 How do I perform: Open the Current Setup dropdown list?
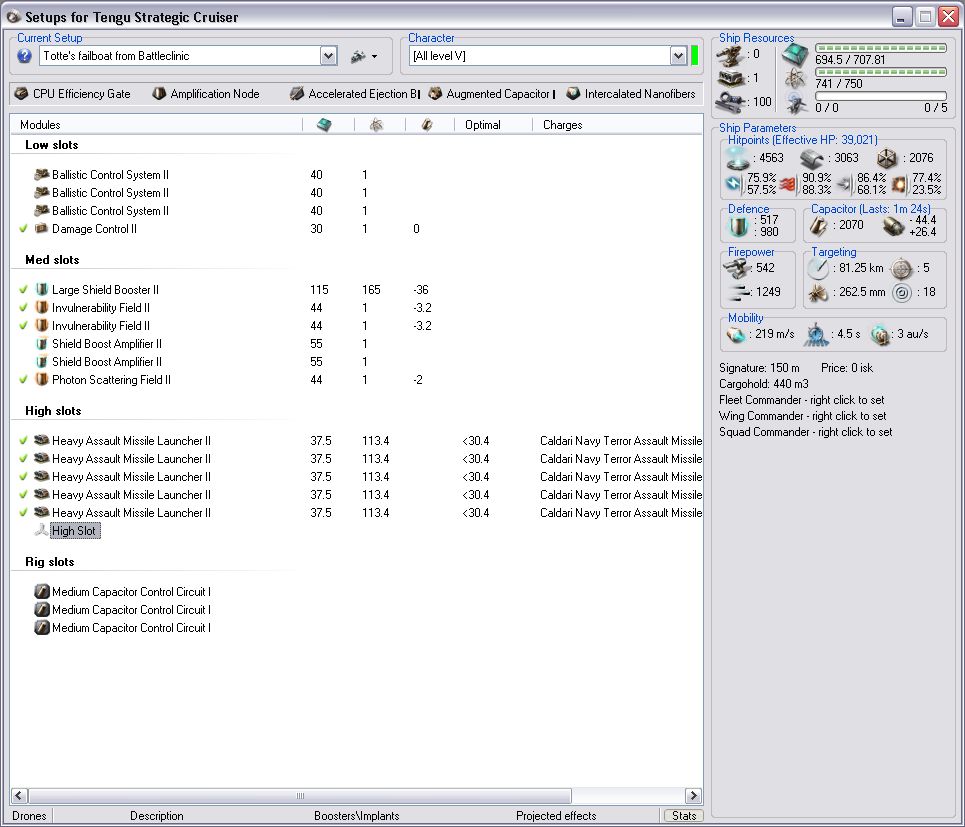(328, 56)
